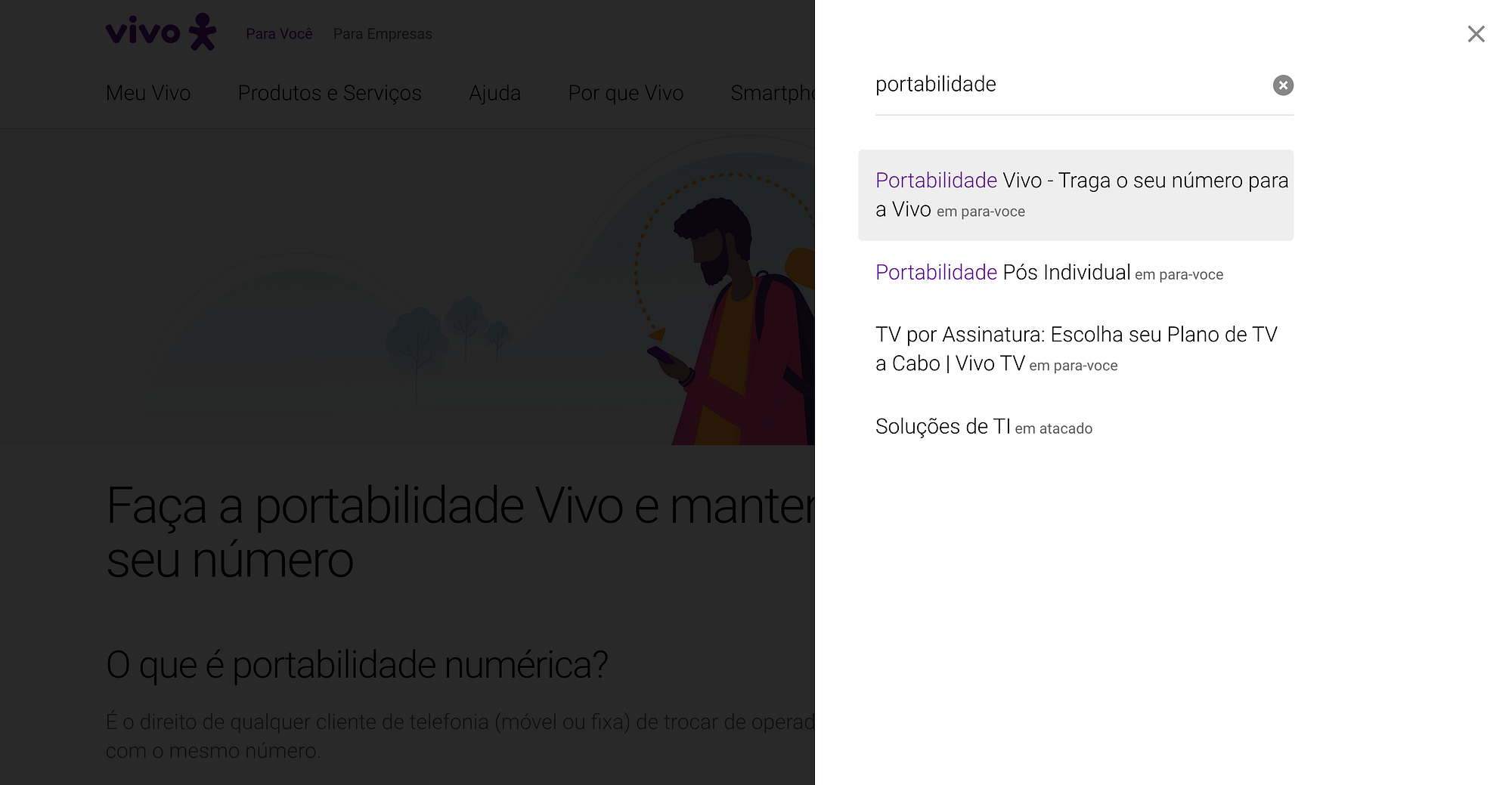Clear the search text with the X icon

pyautogui.click(x=1283, y=85)
